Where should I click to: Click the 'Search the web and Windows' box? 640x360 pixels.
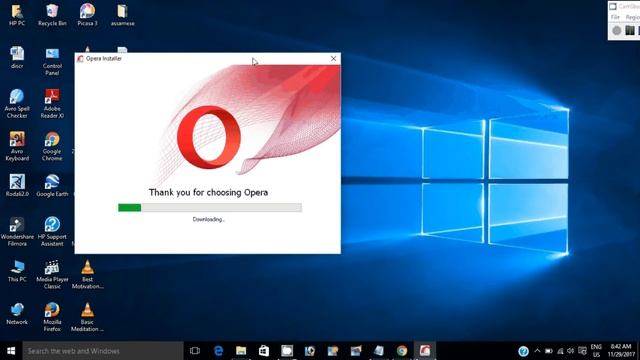pos(103,351)
